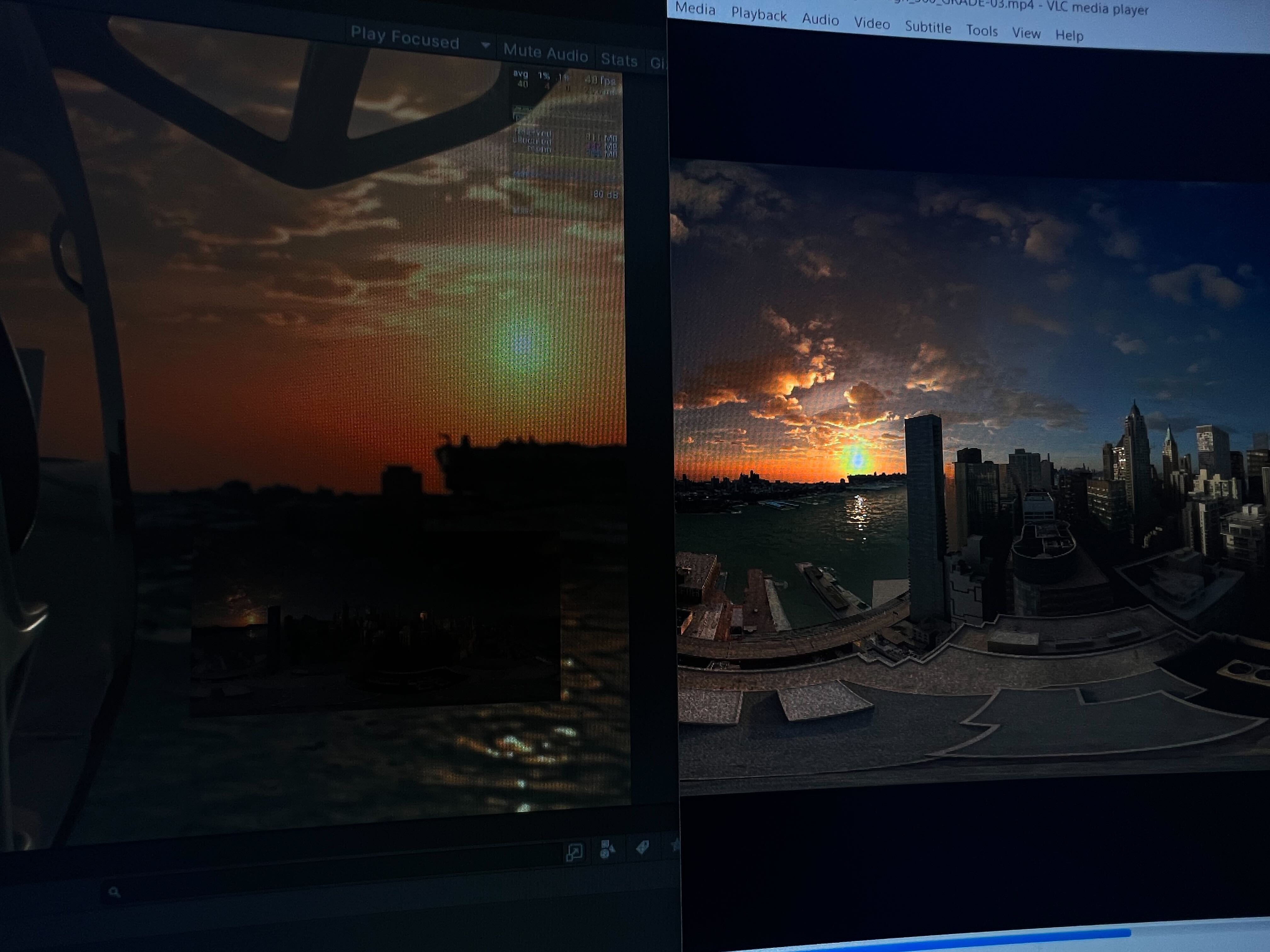
Task: Click the Search by Type filter icon
Action: [608, 849]
